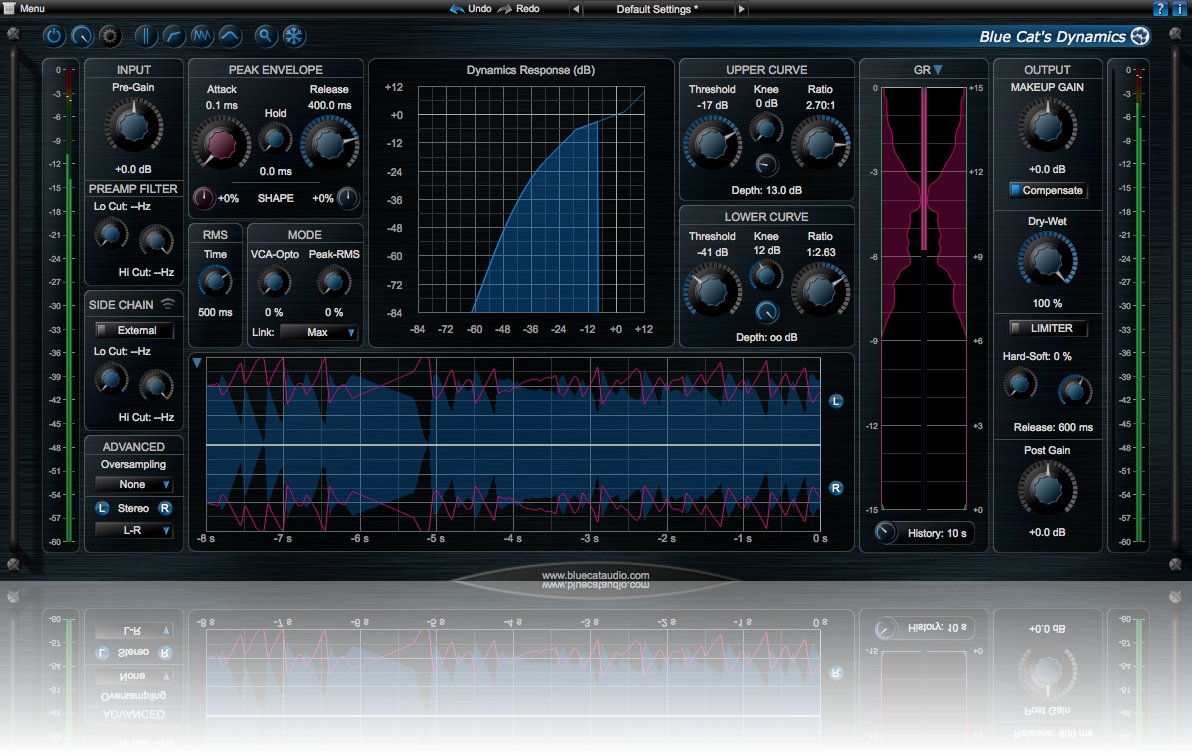Click the attack shape small knob
This screenshot has width=1192, height=755.
[204, 198]
